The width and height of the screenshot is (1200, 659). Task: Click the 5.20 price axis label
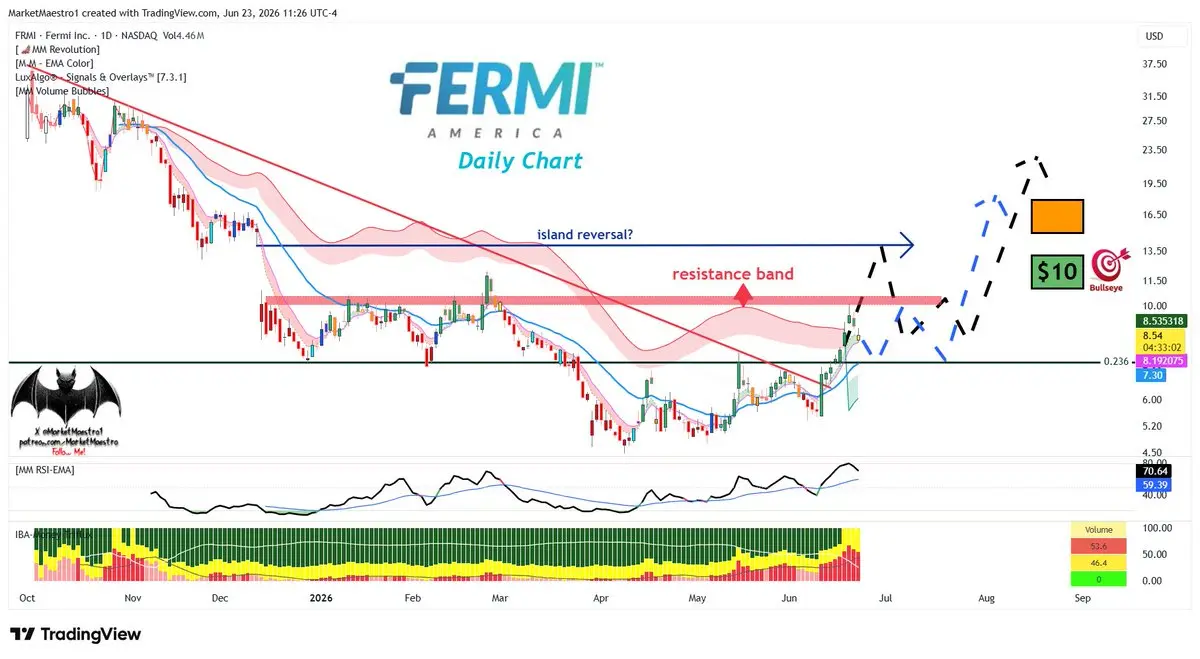(1152, 426)
